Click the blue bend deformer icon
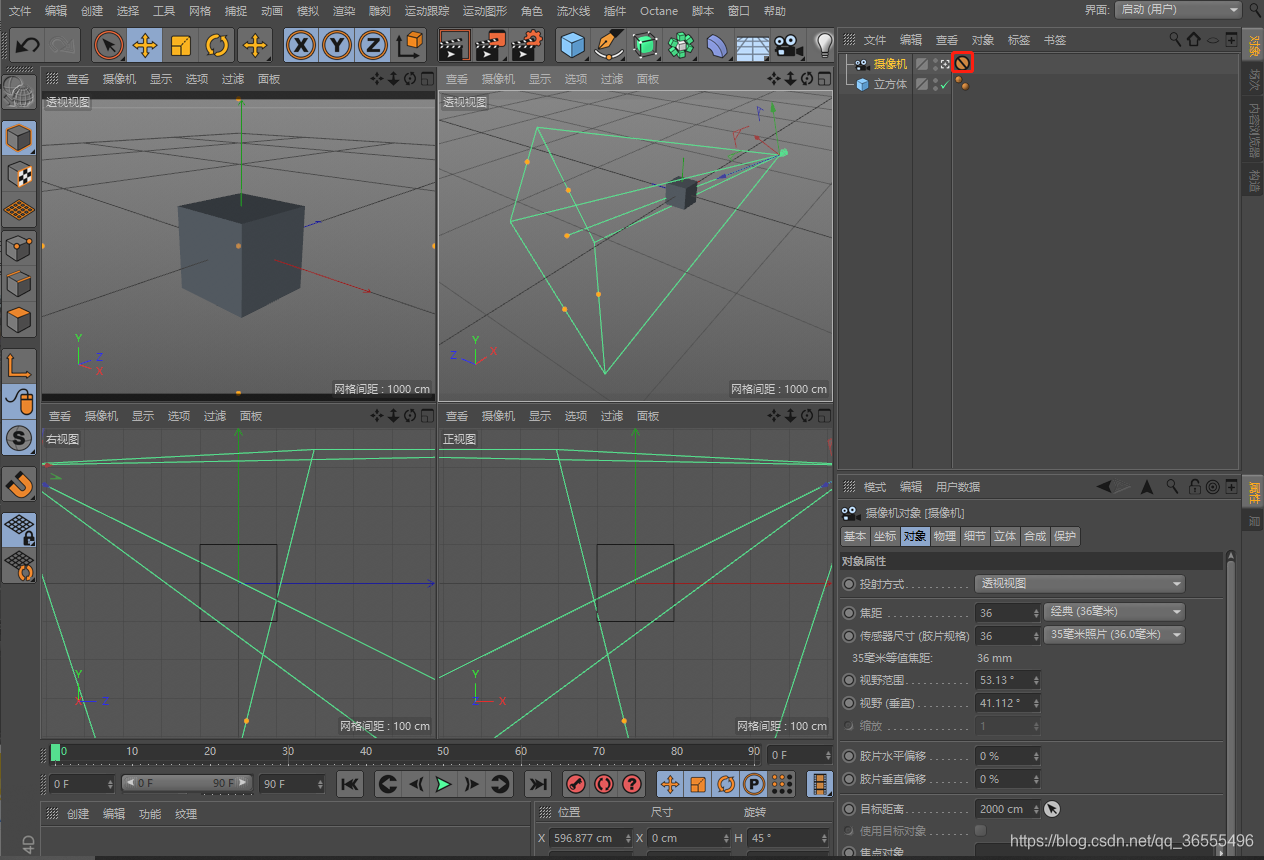Screen dimensions: 1264x860 (717, 45)
